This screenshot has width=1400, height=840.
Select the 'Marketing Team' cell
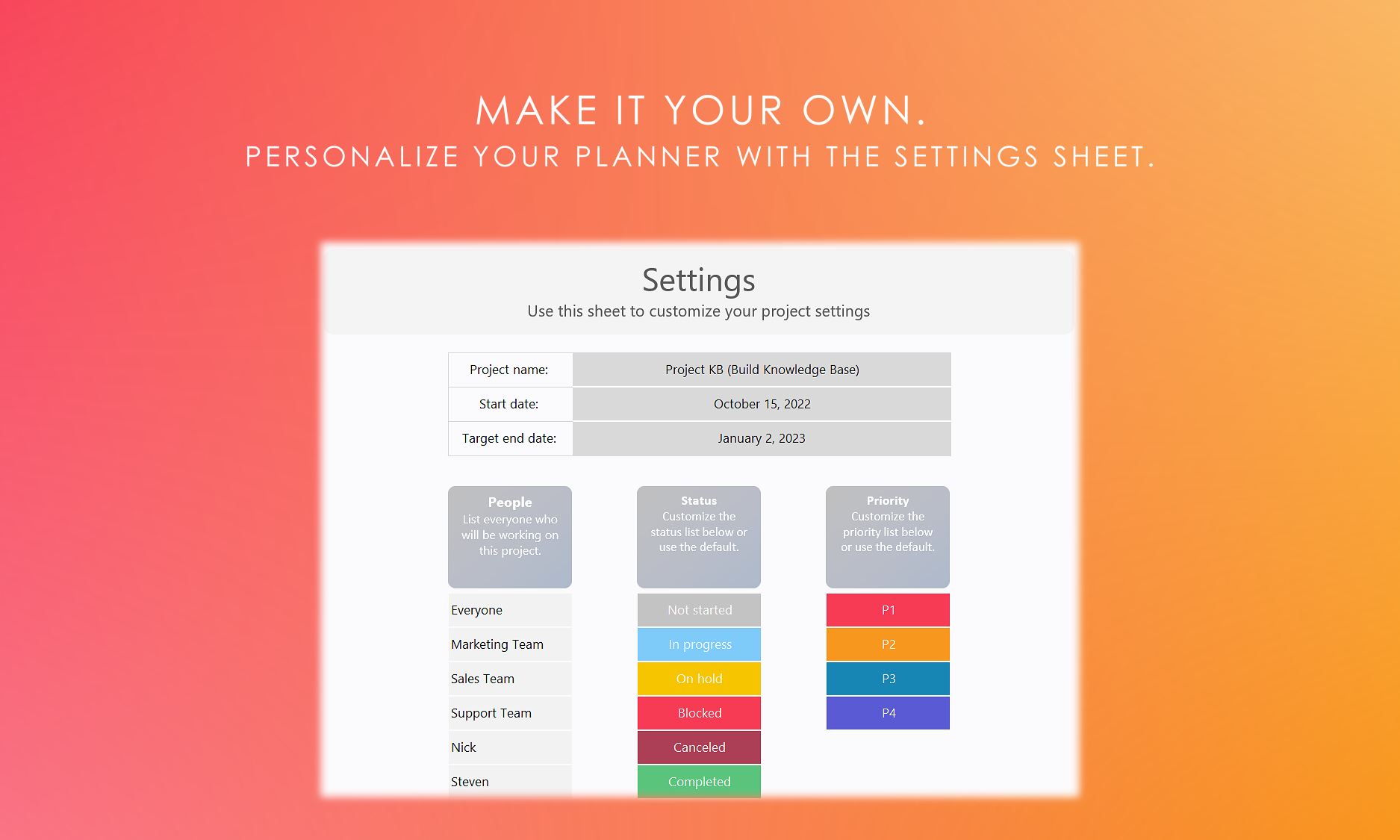click(510, 644)
